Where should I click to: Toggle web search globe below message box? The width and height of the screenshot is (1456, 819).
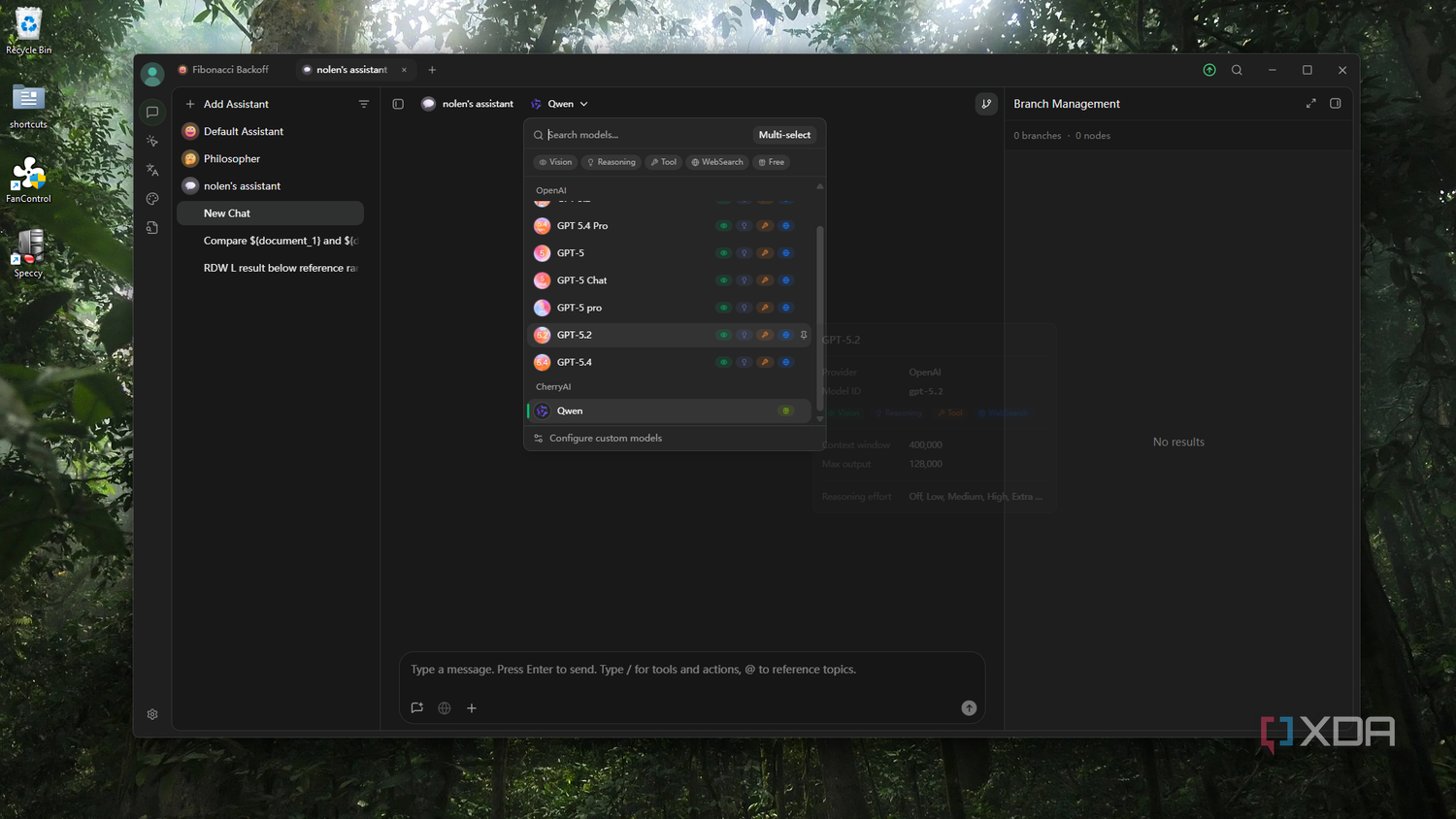click(x=445, y=708)
